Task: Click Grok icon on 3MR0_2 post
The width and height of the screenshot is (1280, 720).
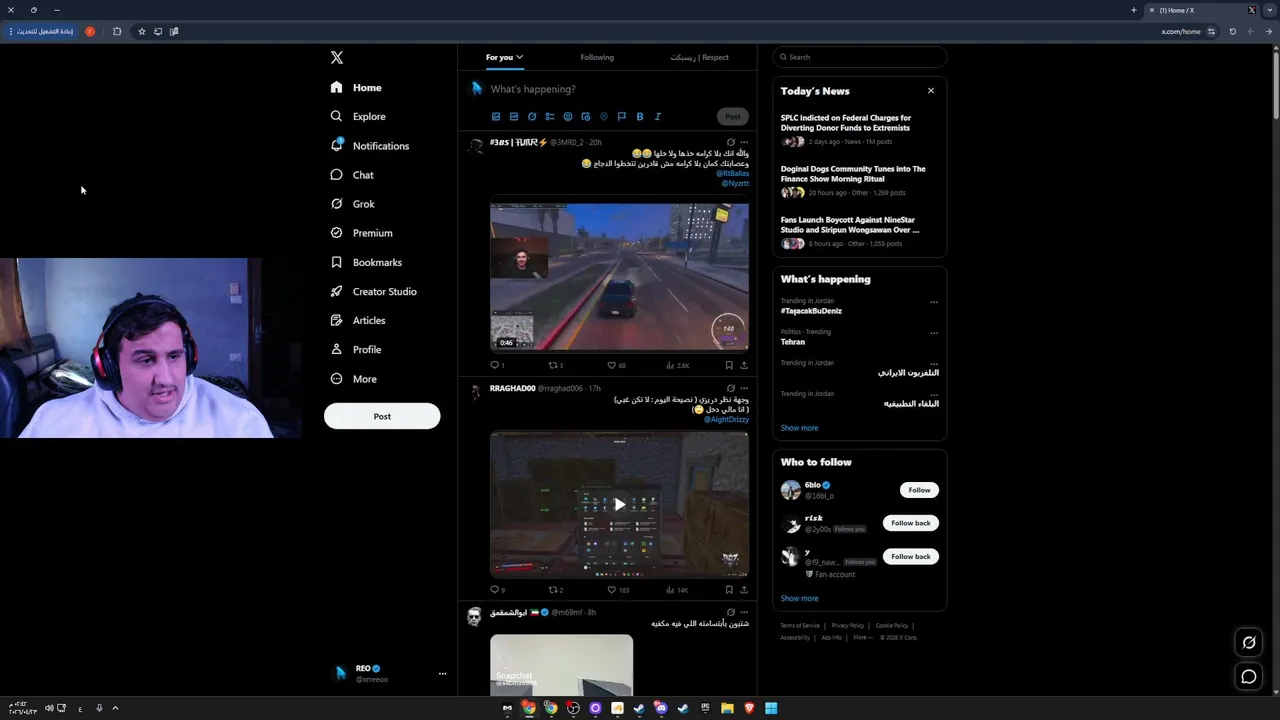Action: (x=731, y=142)
